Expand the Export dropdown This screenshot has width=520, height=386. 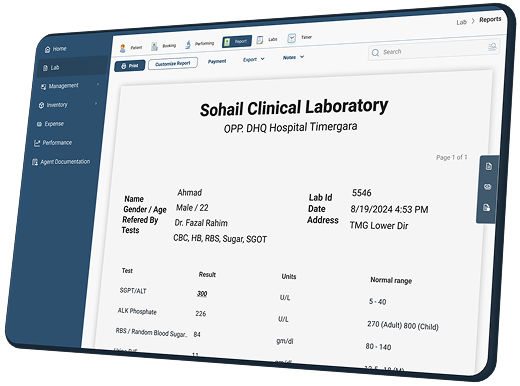coord(254,59)
